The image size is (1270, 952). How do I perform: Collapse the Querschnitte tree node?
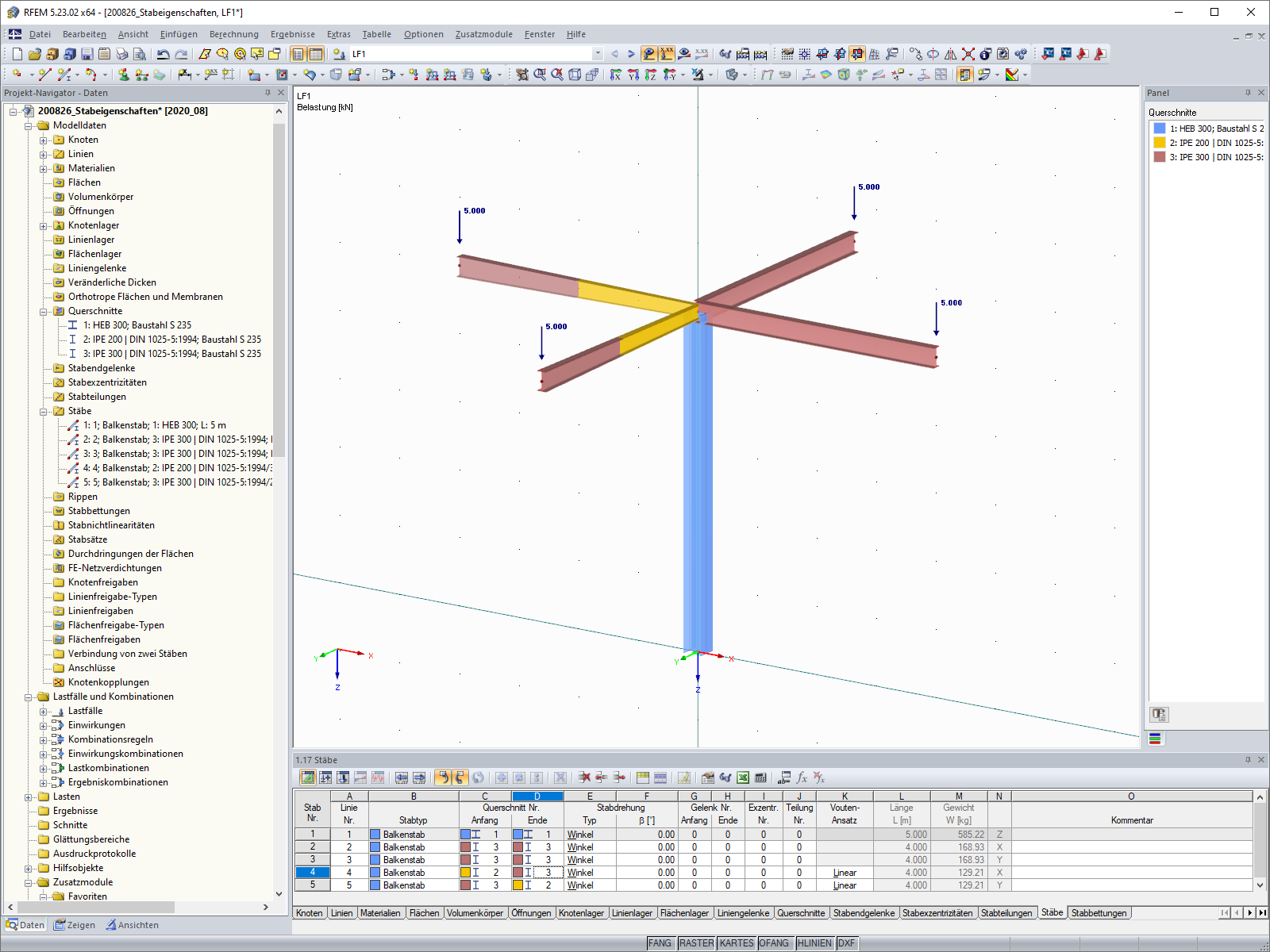(44, 311)
